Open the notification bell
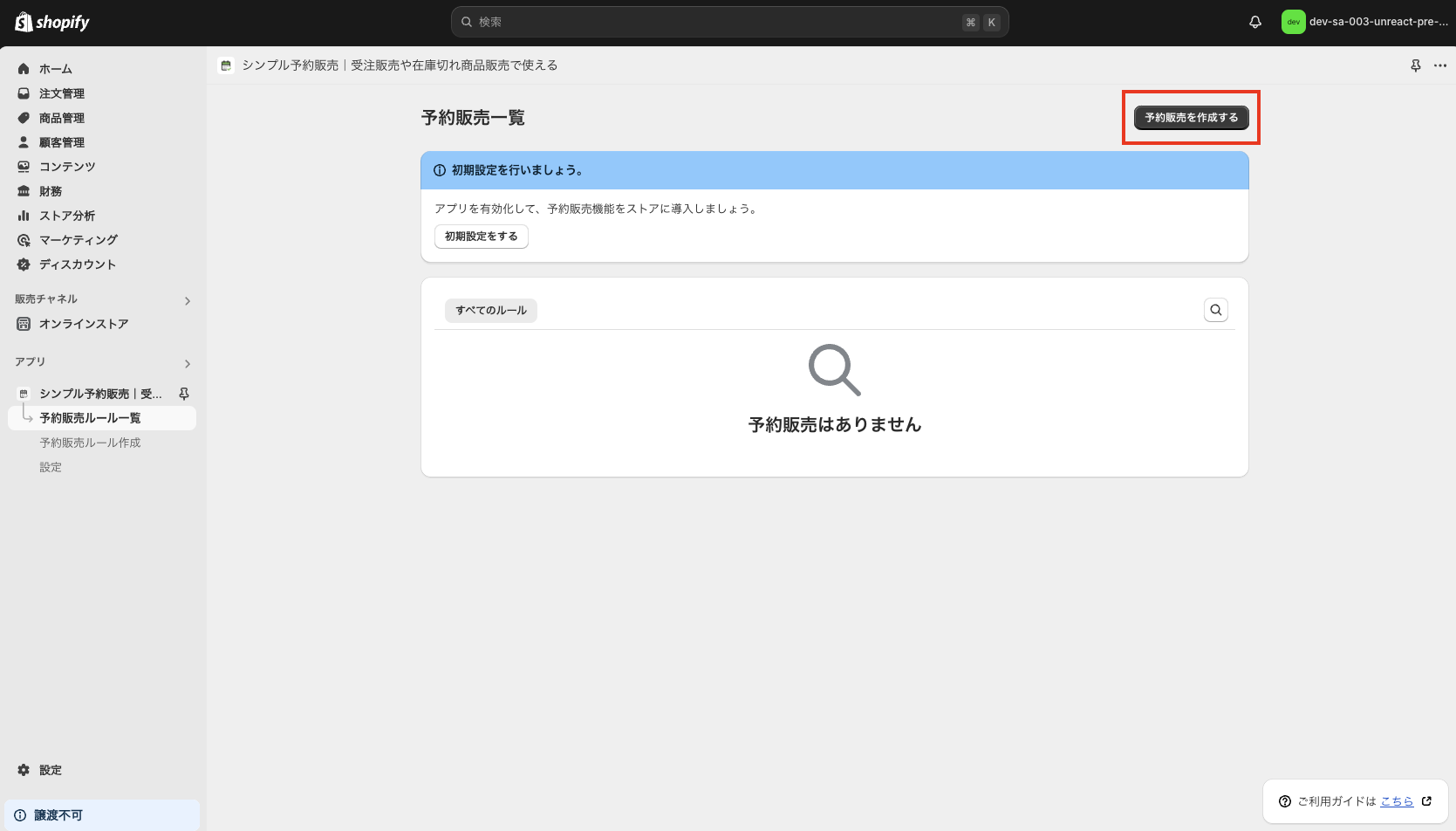Image resolution: width=1456 pixels, height=831 pixels. tap(1254, 21)
